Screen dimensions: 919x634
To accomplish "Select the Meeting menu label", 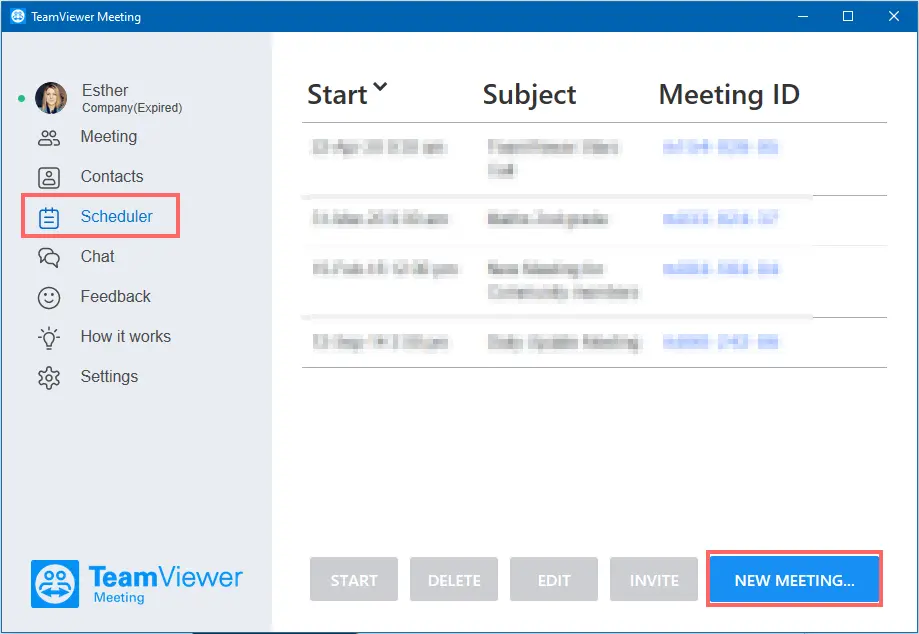I will (x=109, y=137).
